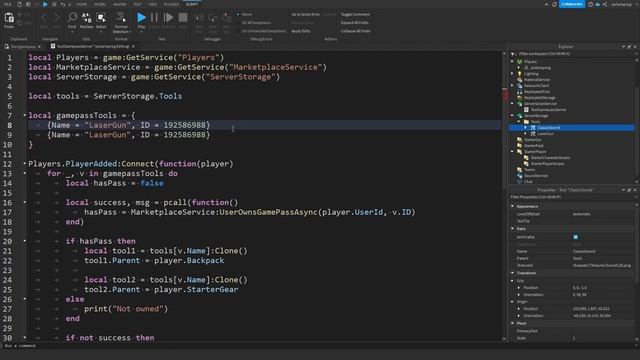Switch to the VIEW ribbon tab

tap(153, 4)
